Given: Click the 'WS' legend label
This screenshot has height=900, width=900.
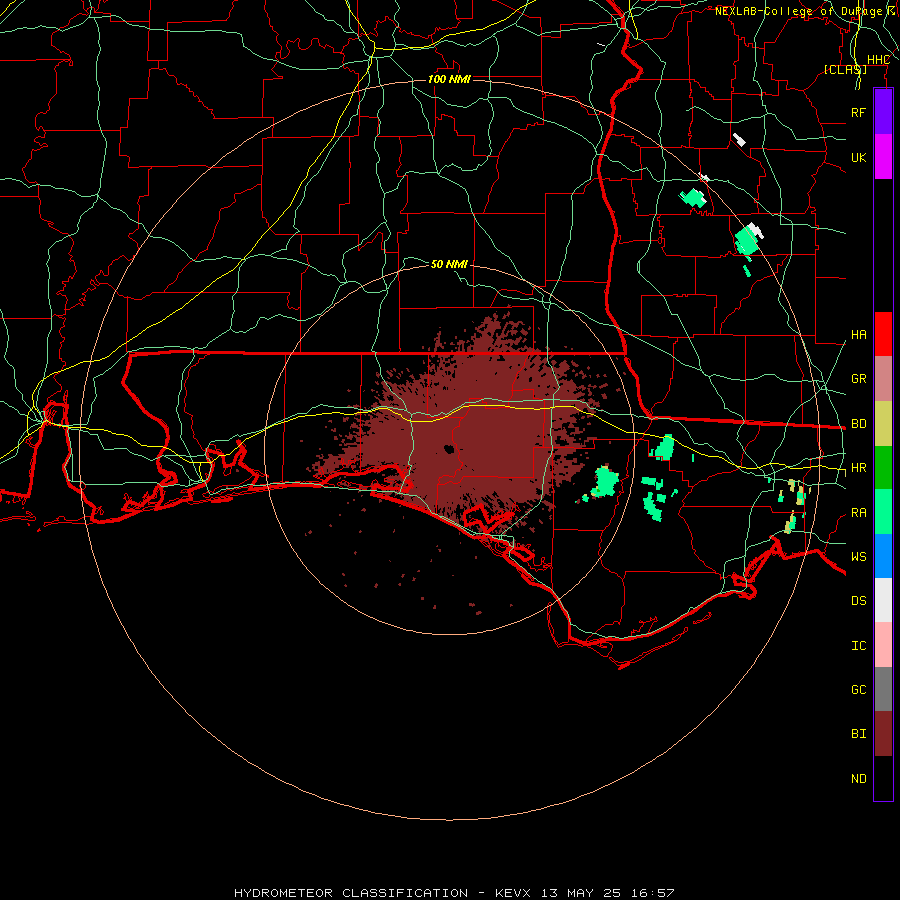Looking at the screenshot, I should [858, 556].
